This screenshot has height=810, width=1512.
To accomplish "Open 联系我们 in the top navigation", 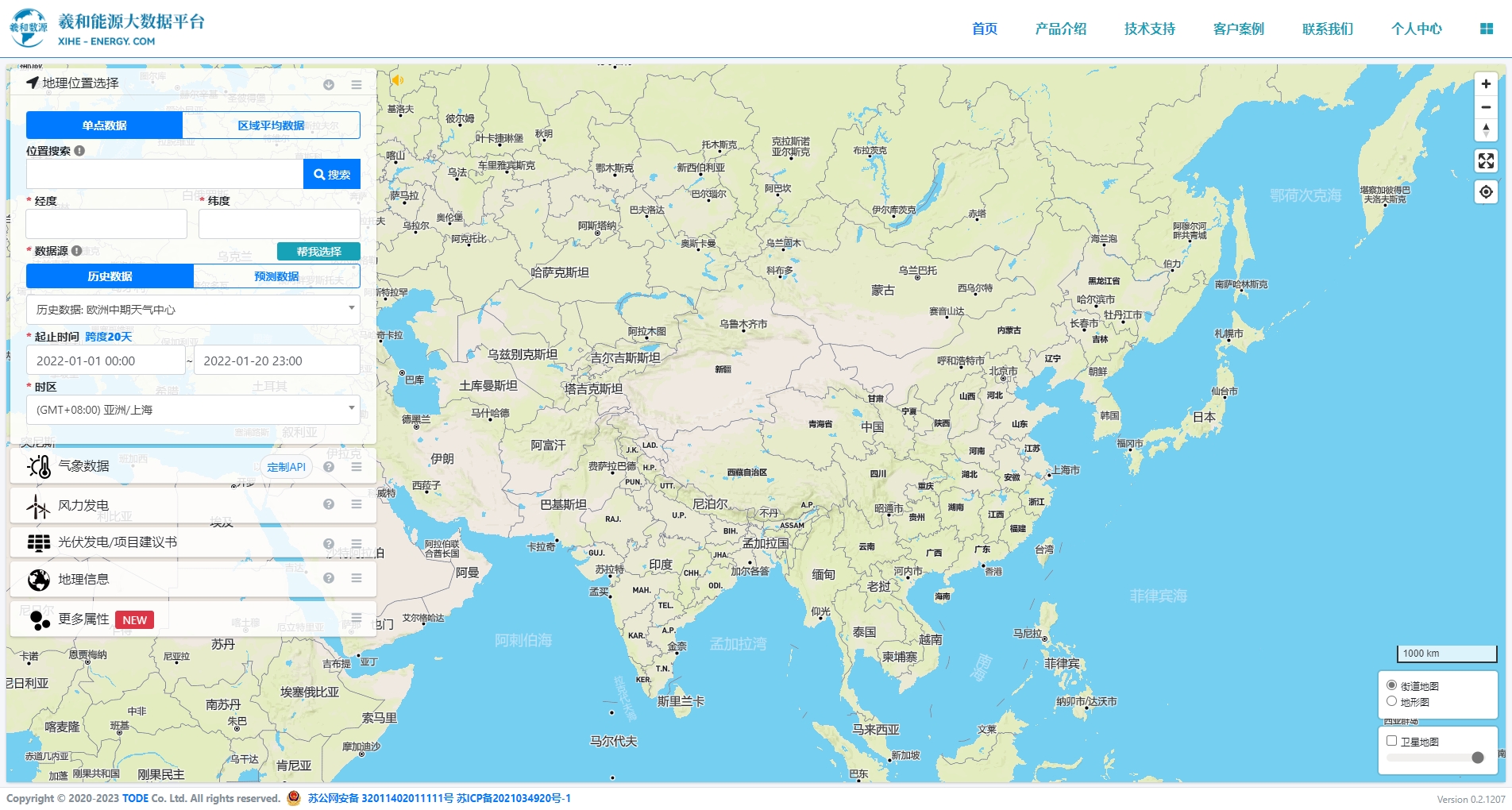I will click(1328, 29).
